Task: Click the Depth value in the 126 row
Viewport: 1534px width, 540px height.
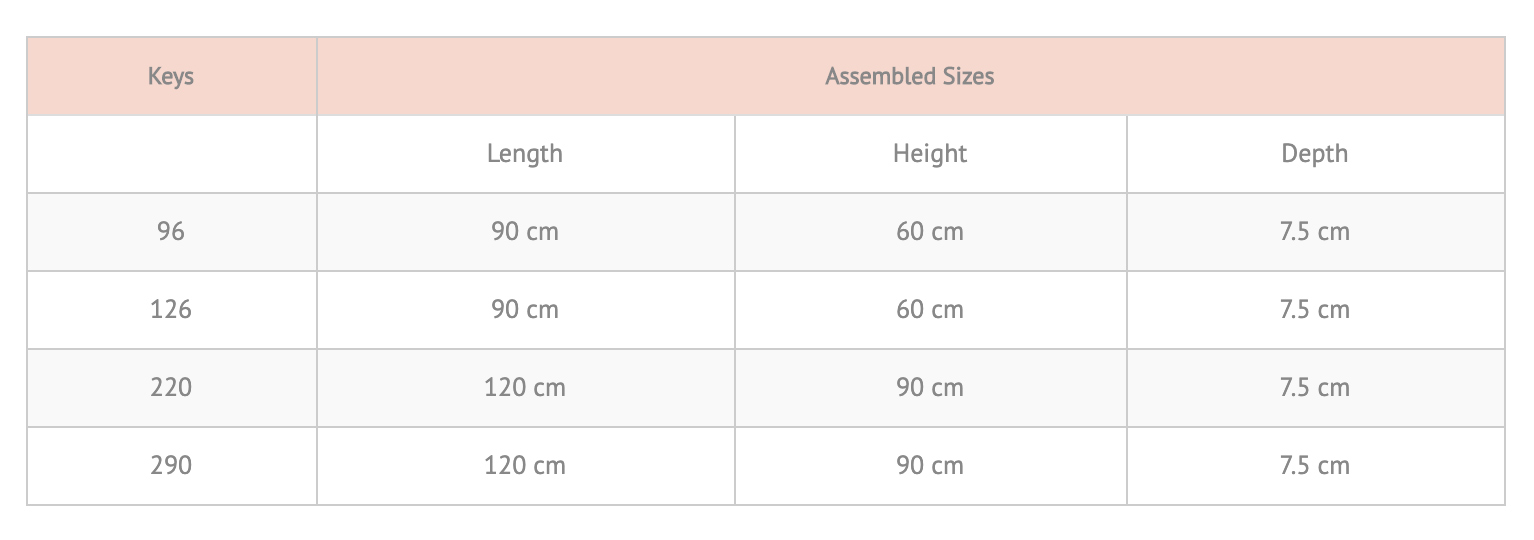Action: tap(1314, 310)
